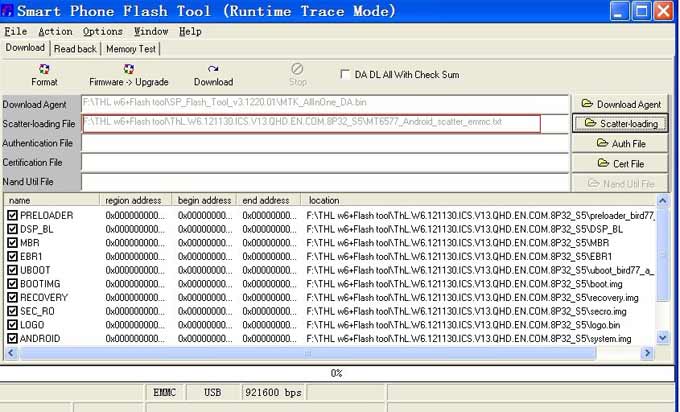Image resolution: width=680 pixels, height=412 pixels.
Task: Select the MBR row name
Action: pyautogui.click(x=29, y=243)
